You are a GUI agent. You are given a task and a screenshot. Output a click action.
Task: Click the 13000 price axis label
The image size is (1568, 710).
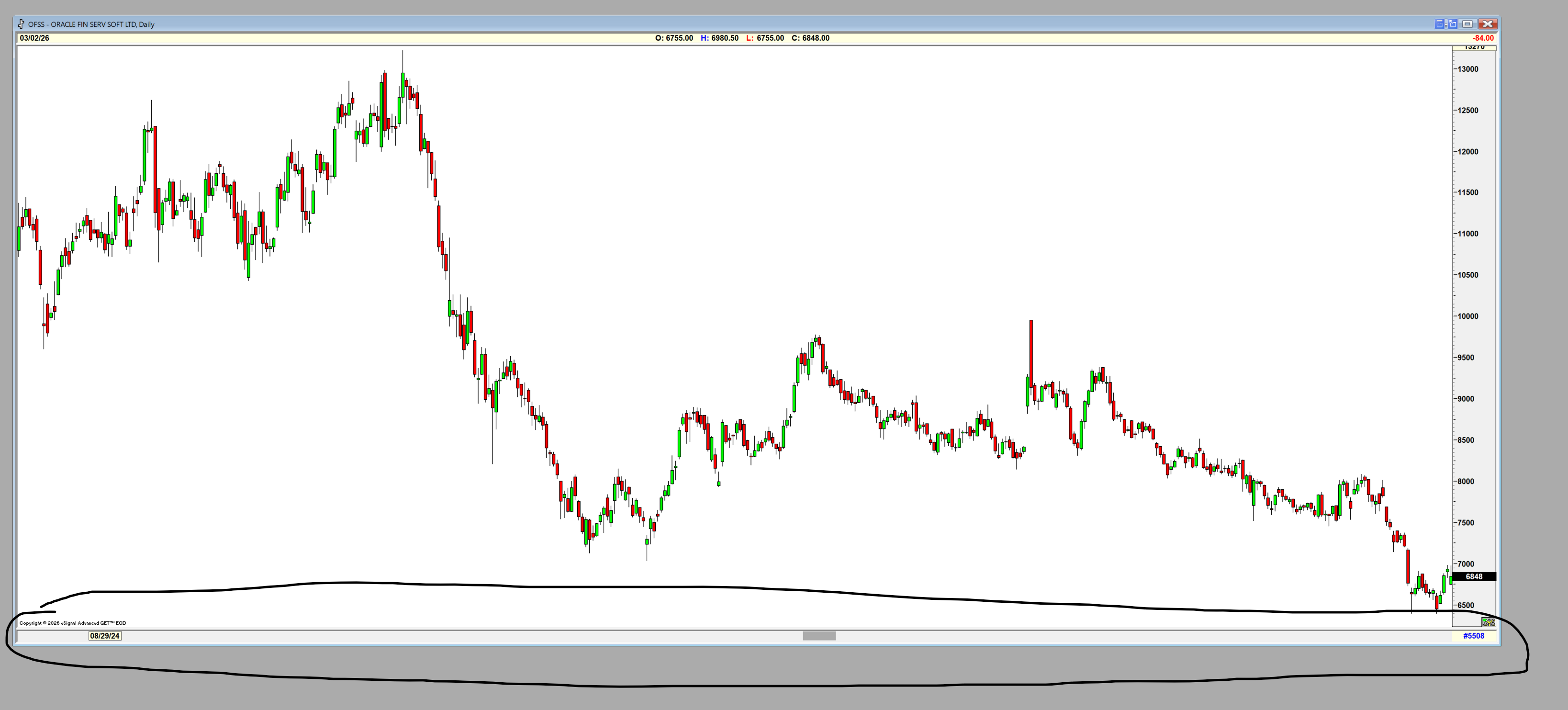[x=1467, y=69]
